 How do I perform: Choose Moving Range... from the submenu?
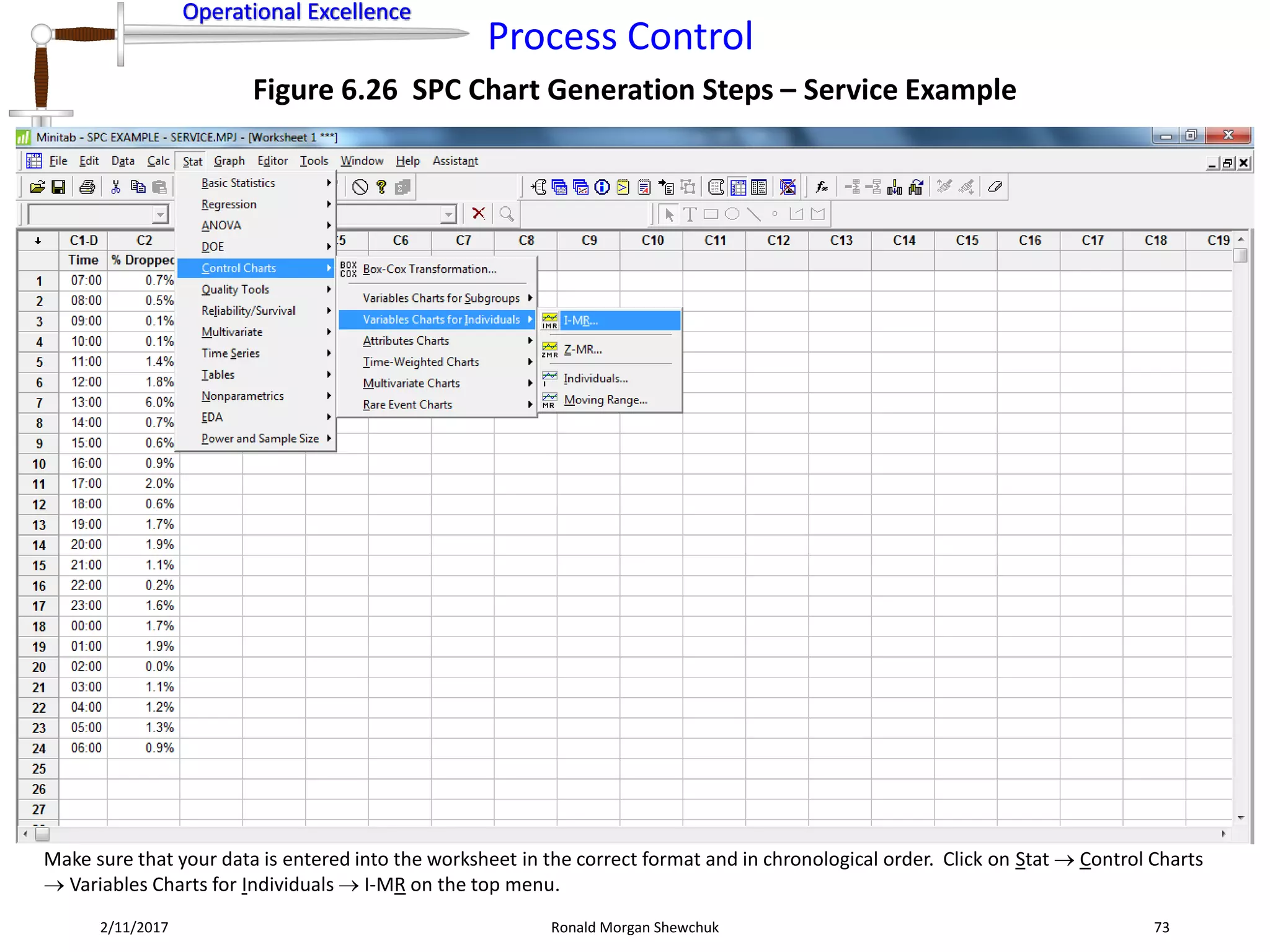pos(610,400)
